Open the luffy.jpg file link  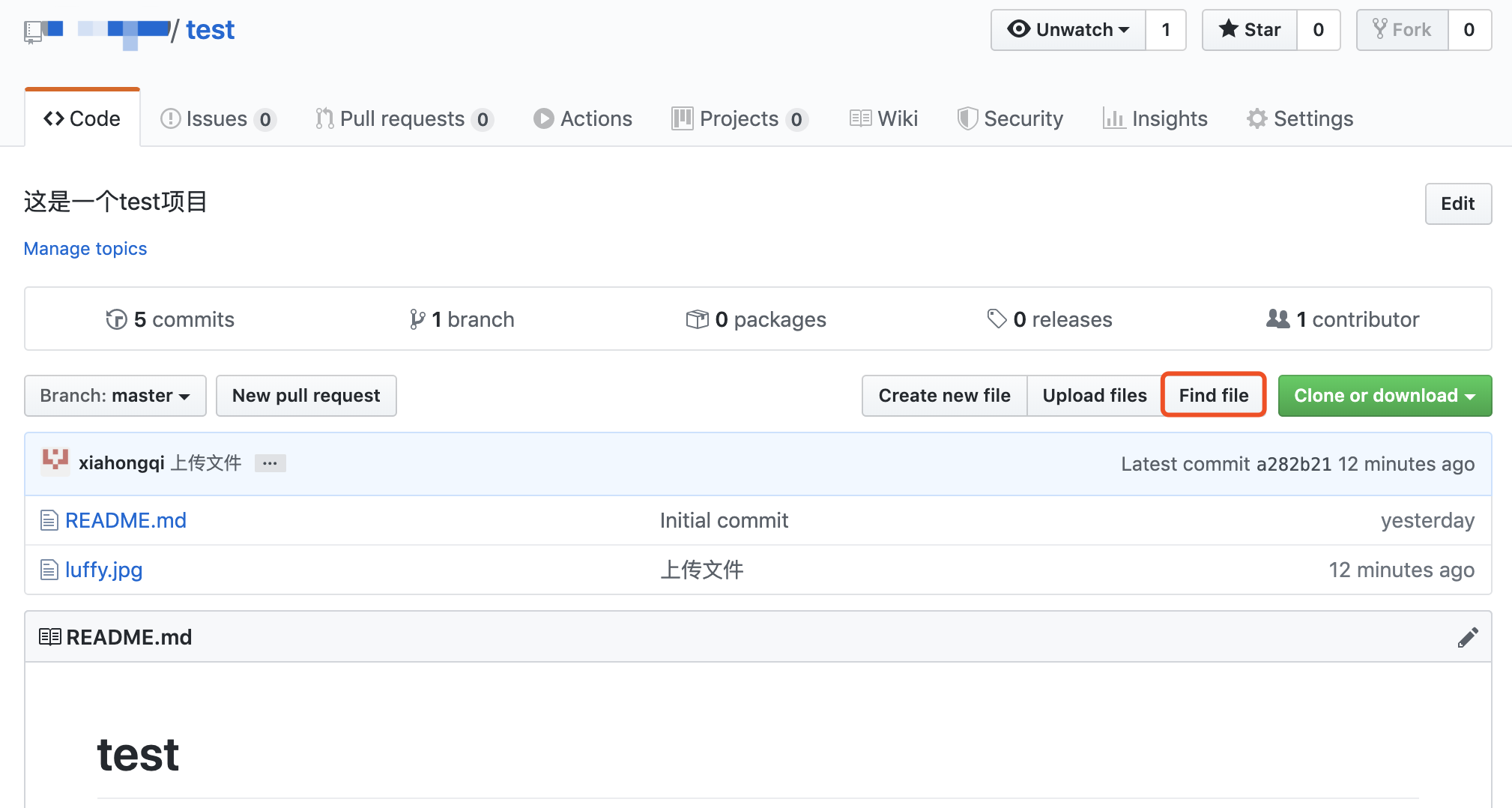(104, 570)
